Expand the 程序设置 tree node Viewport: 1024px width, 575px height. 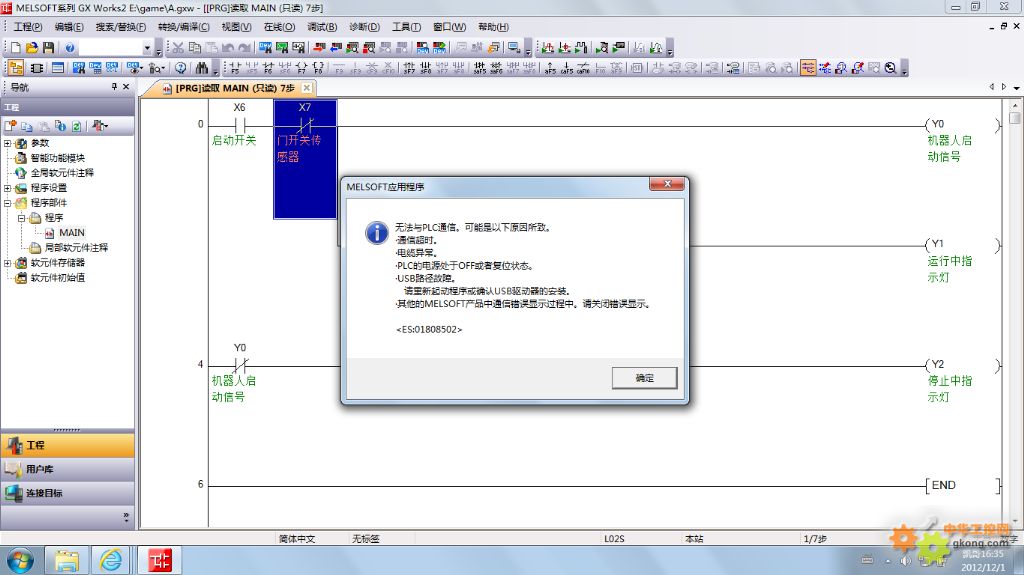(7, 188)
